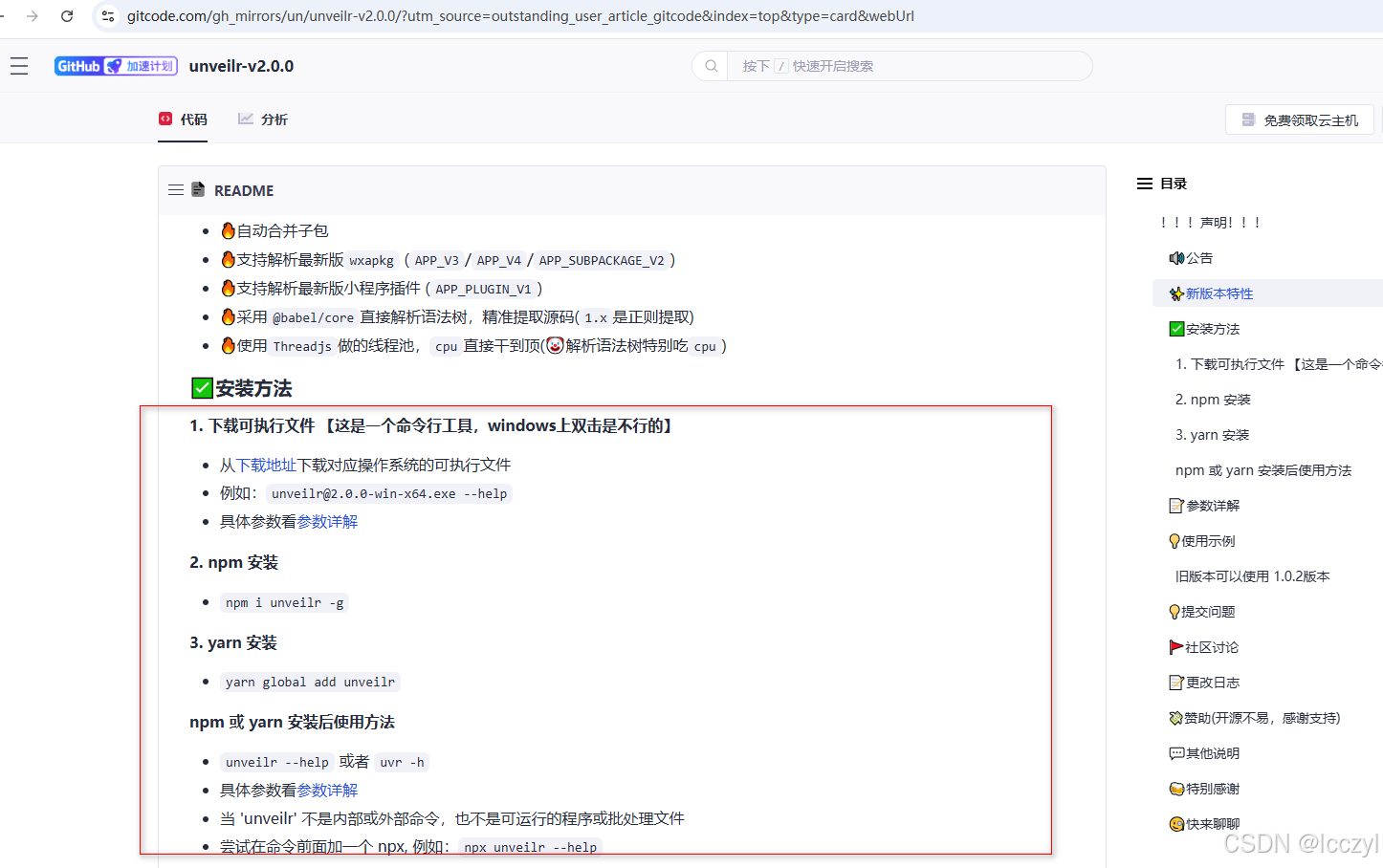Viewport: 1383px width, 868px height.
Task: Click code snippet npm i unveilr -g
Action: (284, 602)
